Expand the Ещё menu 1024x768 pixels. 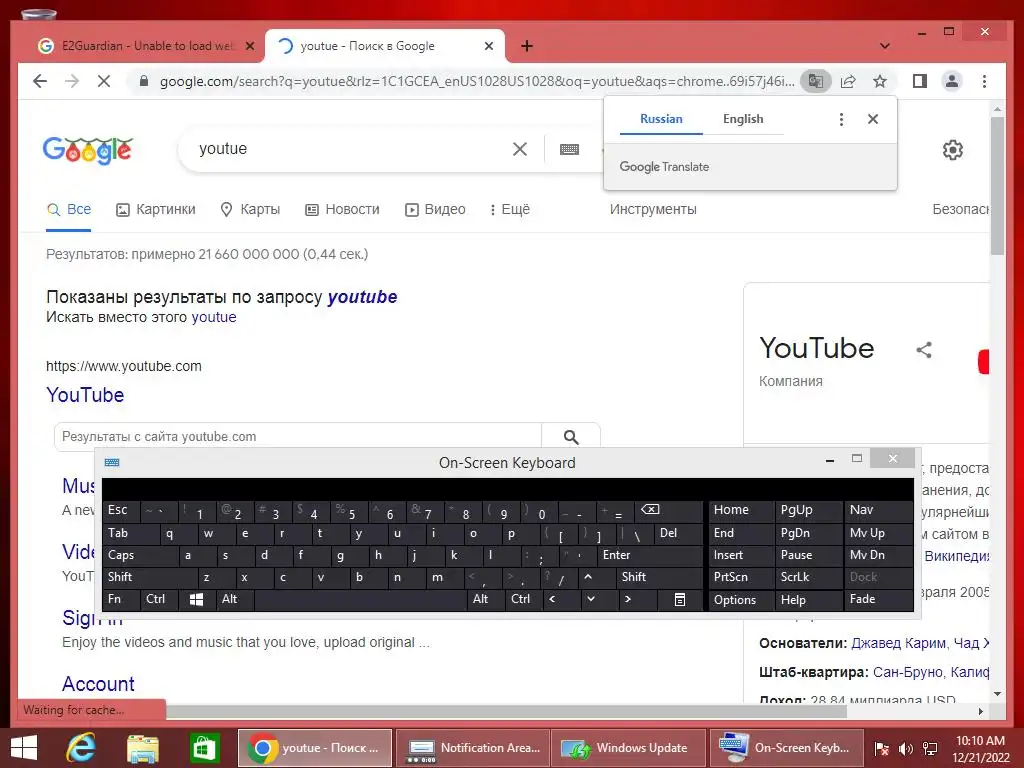(509, 209)
